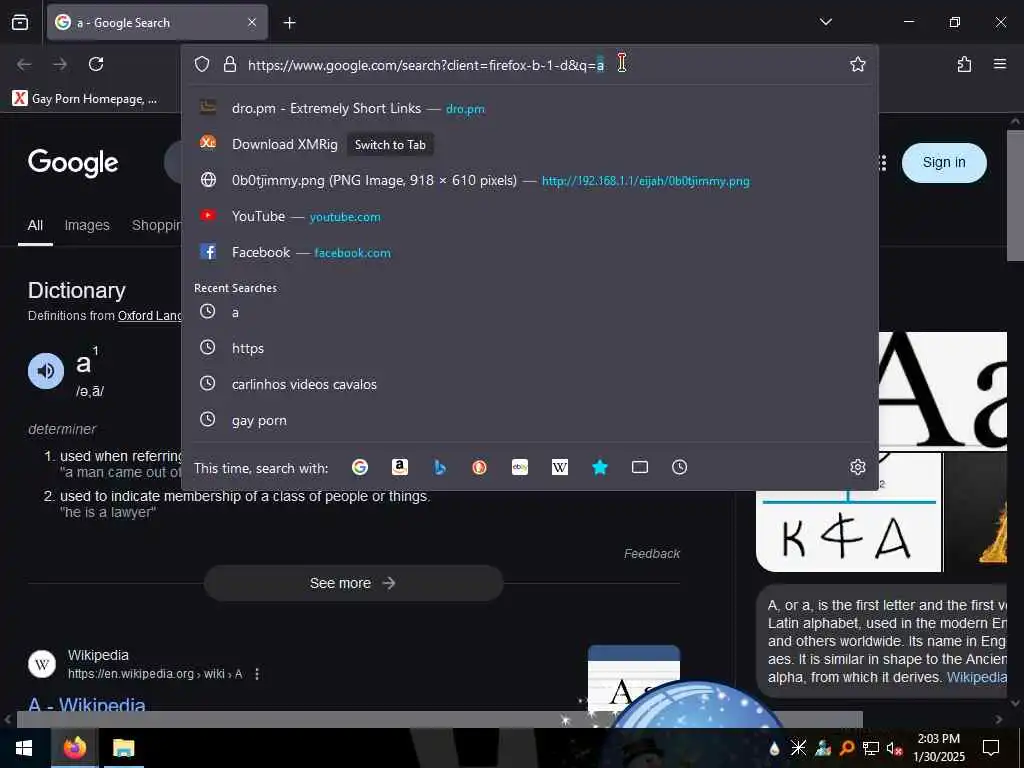Select the All results tab

35,225
